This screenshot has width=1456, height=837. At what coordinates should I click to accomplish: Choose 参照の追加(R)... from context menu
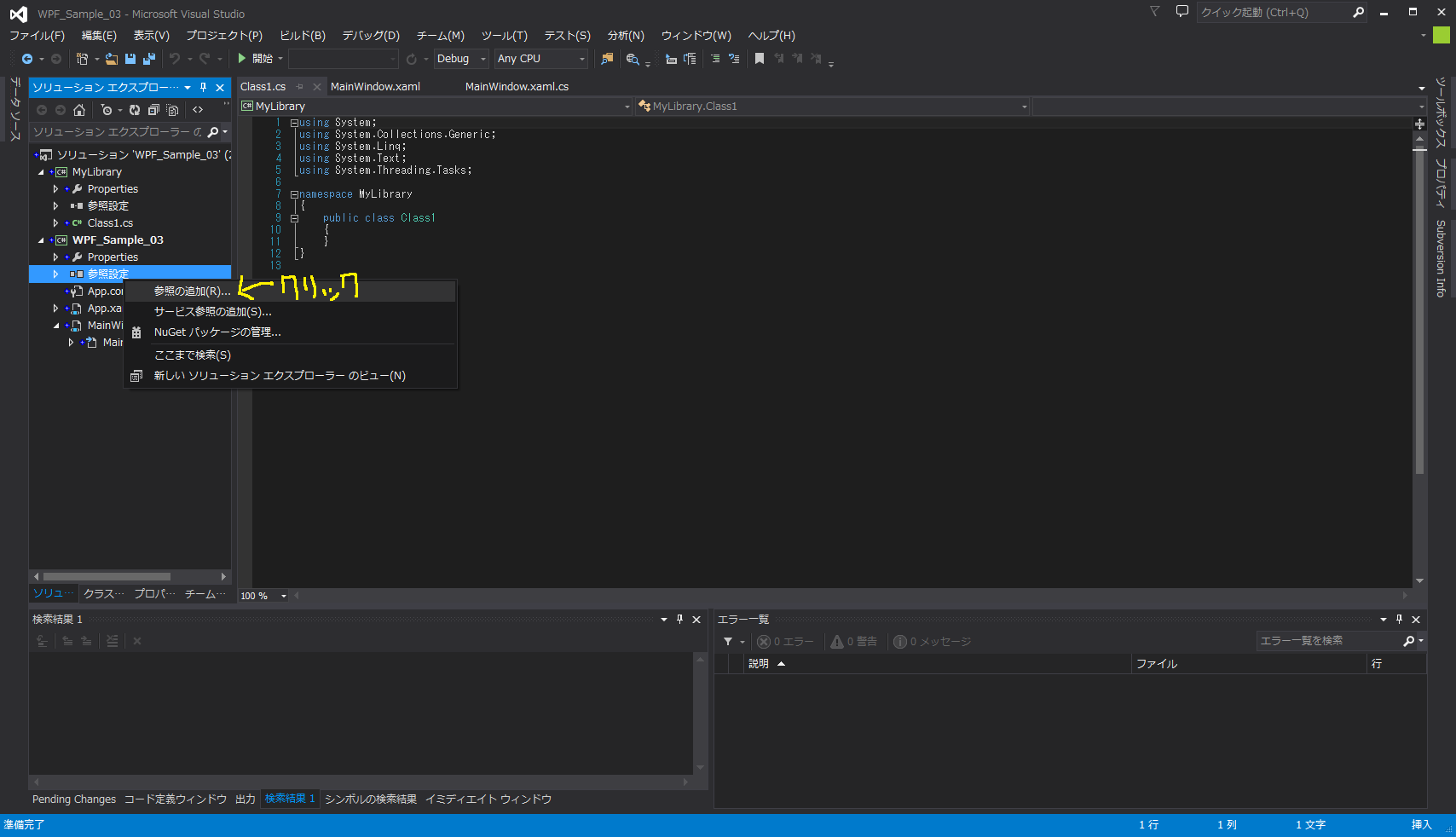point(290,292)
